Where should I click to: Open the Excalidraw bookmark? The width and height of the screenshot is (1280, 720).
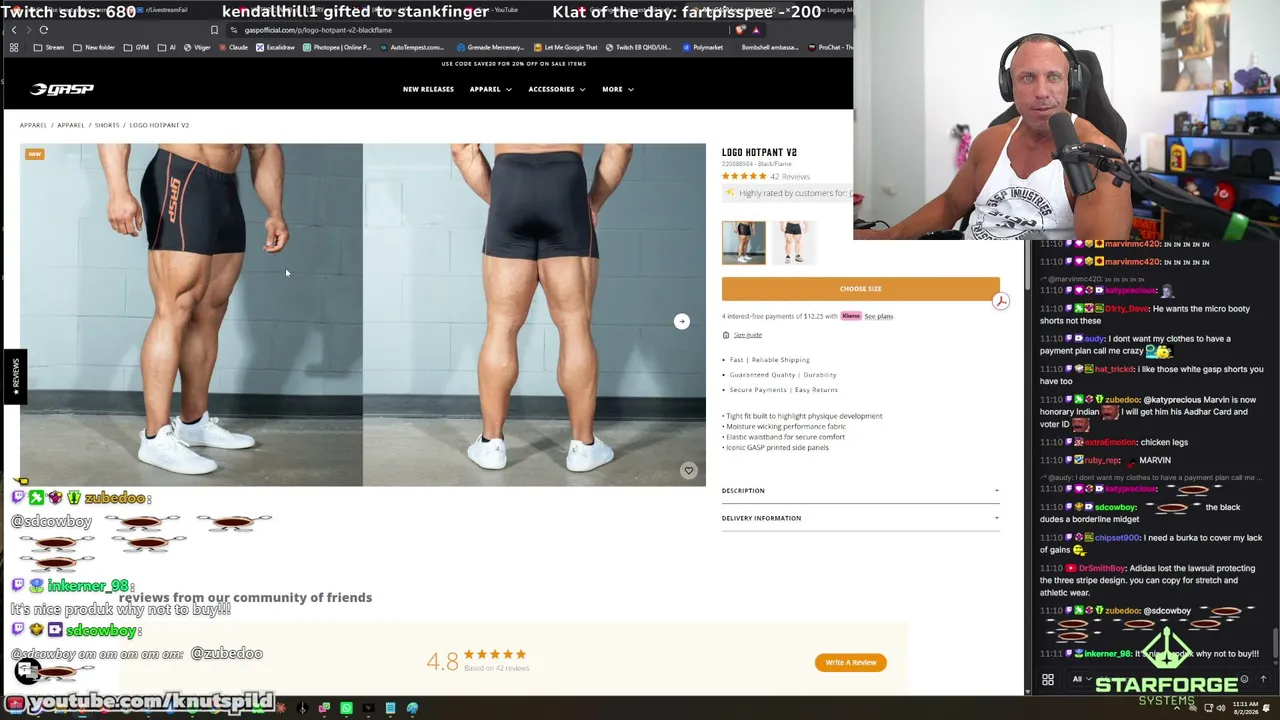275,47
